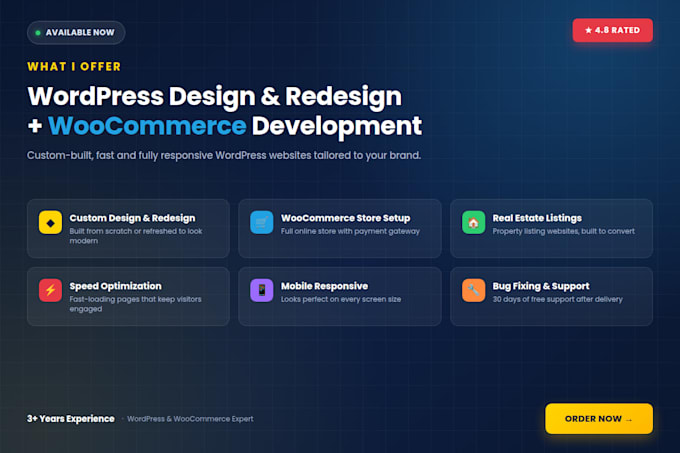Click the 4.8 RATED red badge
680x453 pixels.
(612, 30)
